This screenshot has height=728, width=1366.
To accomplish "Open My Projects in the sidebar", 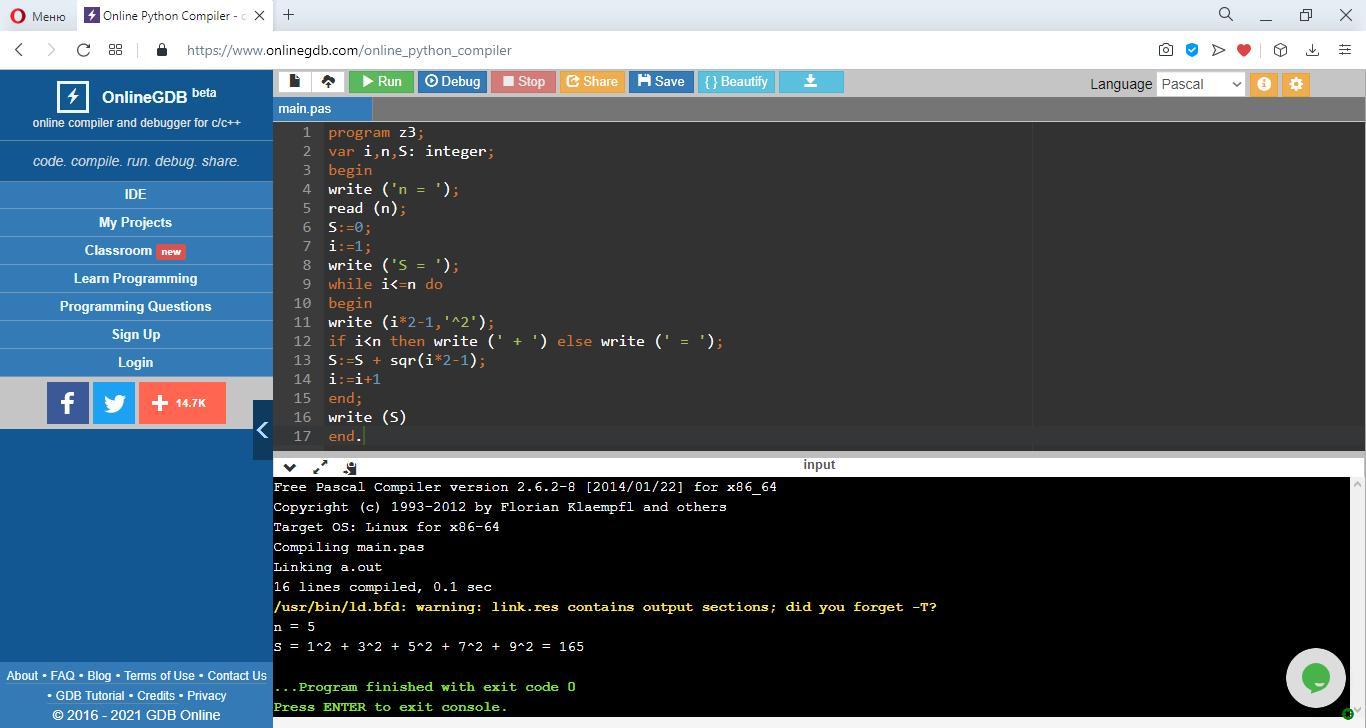I will [x=136, y=222].
